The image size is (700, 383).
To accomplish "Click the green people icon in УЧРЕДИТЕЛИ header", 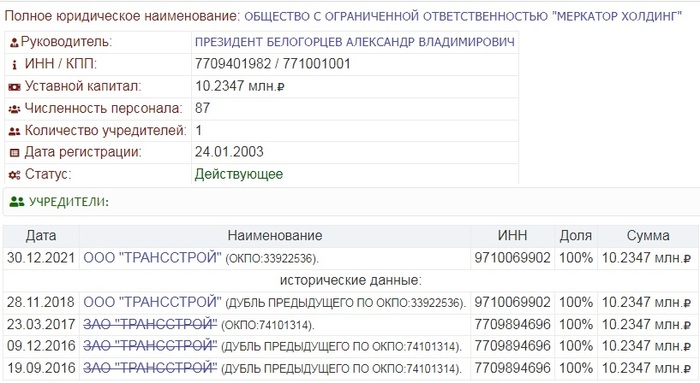I will [17, 202].
